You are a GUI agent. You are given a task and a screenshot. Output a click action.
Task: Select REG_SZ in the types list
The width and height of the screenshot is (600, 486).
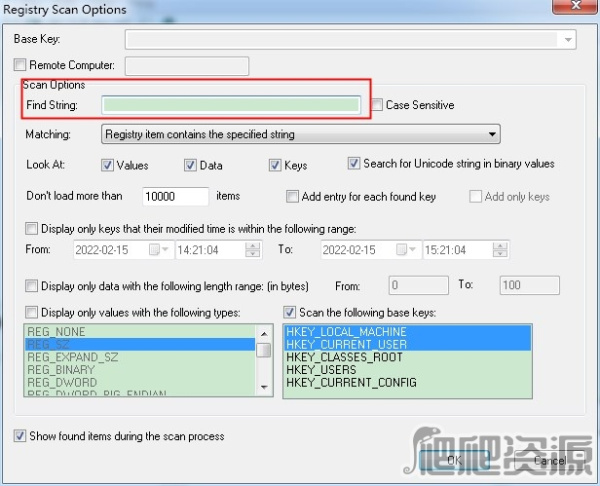click(x=140, y=344)
